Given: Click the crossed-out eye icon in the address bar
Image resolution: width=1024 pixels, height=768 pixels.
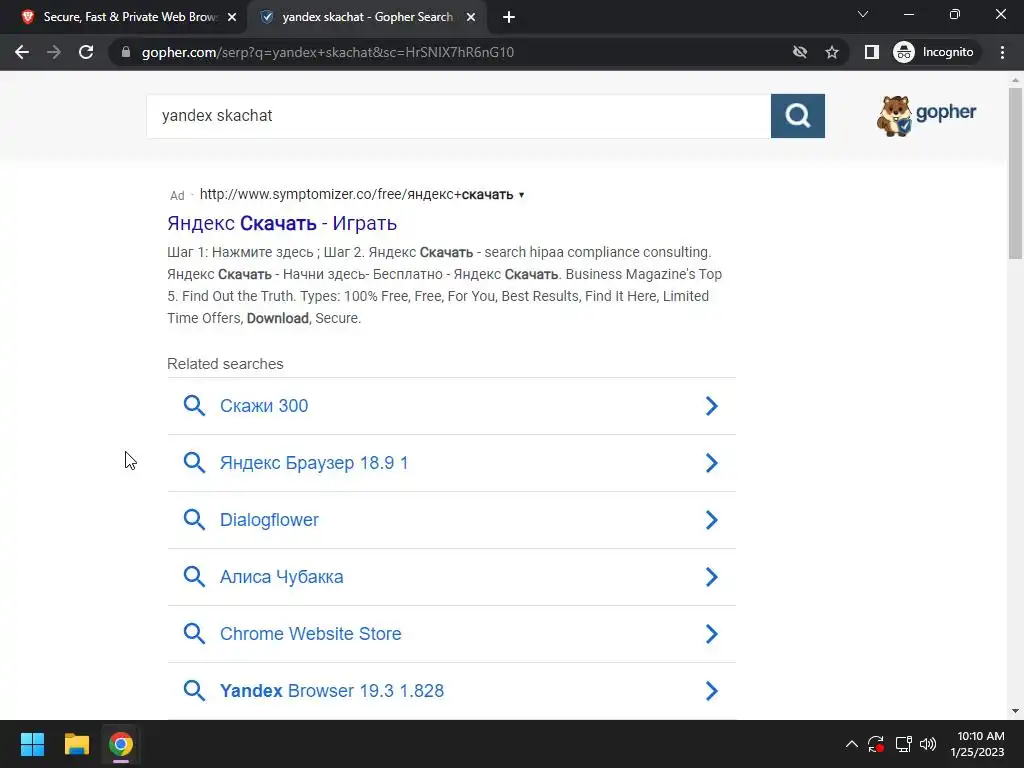Looking at the screenshot, I should pos(799,52).
